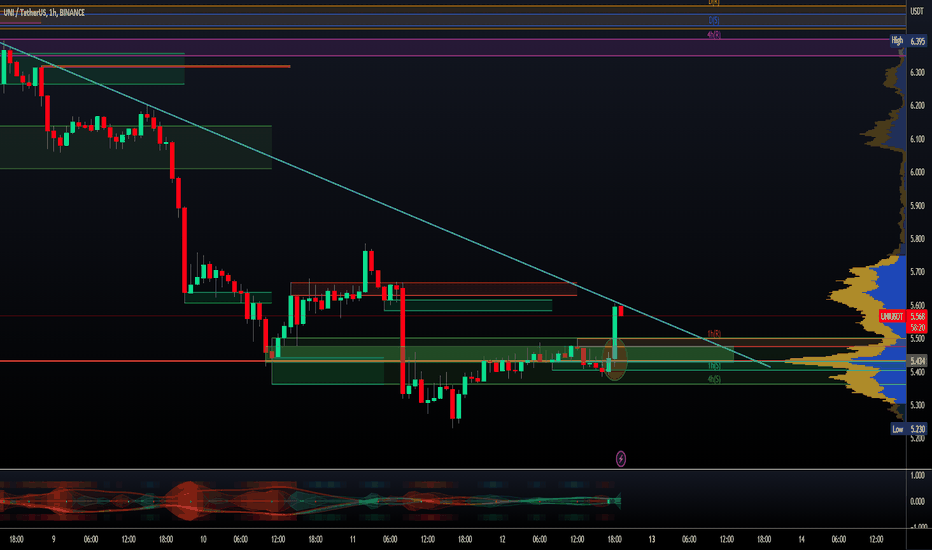Click the 58:20 countdown timer label

(918, 328)
